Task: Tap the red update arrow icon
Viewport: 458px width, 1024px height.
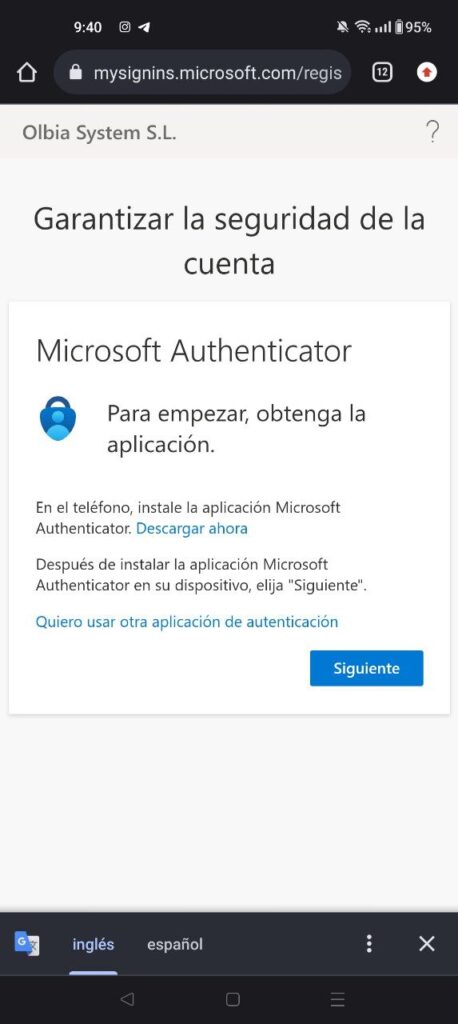Action: [427, 72]
